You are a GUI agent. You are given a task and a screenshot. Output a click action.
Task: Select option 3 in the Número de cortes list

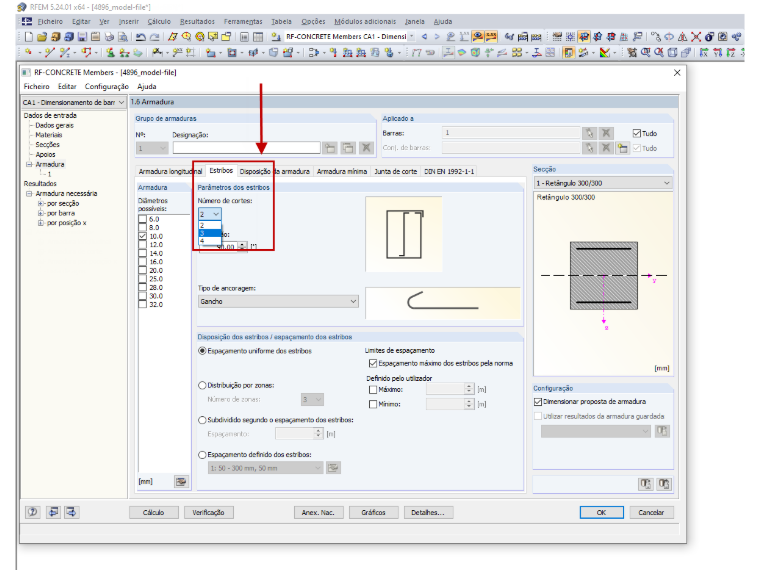210,233
